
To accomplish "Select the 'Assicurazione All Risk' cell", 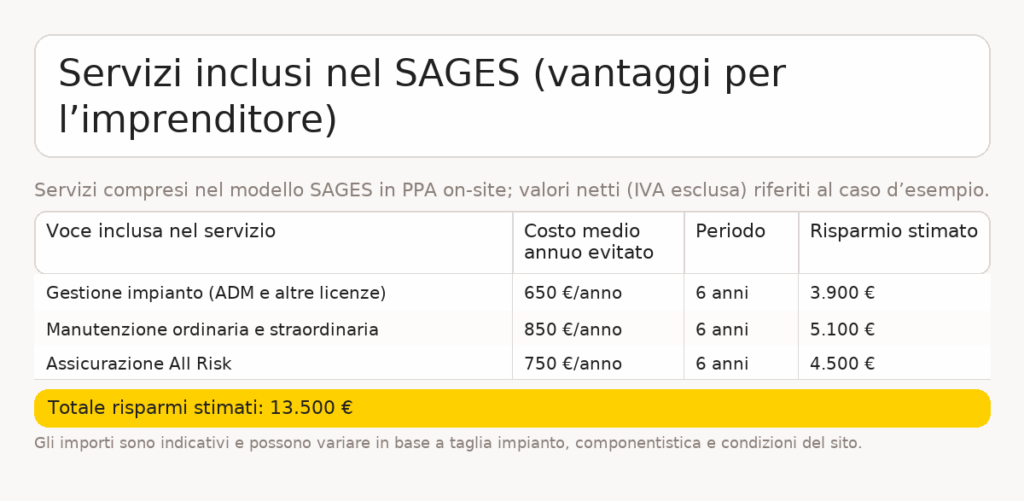I will [x=274, y=363].
